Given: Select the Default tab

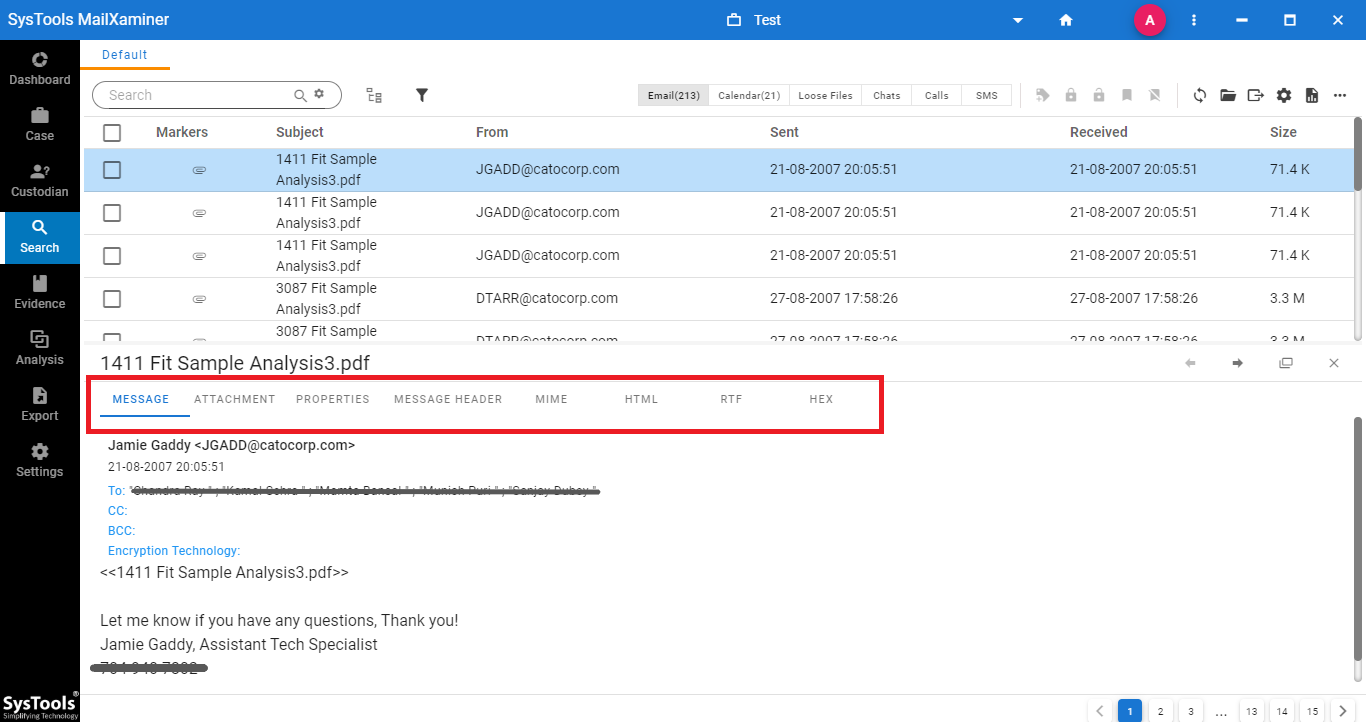Looking at the screenshot, I should [x=125, y=55].
